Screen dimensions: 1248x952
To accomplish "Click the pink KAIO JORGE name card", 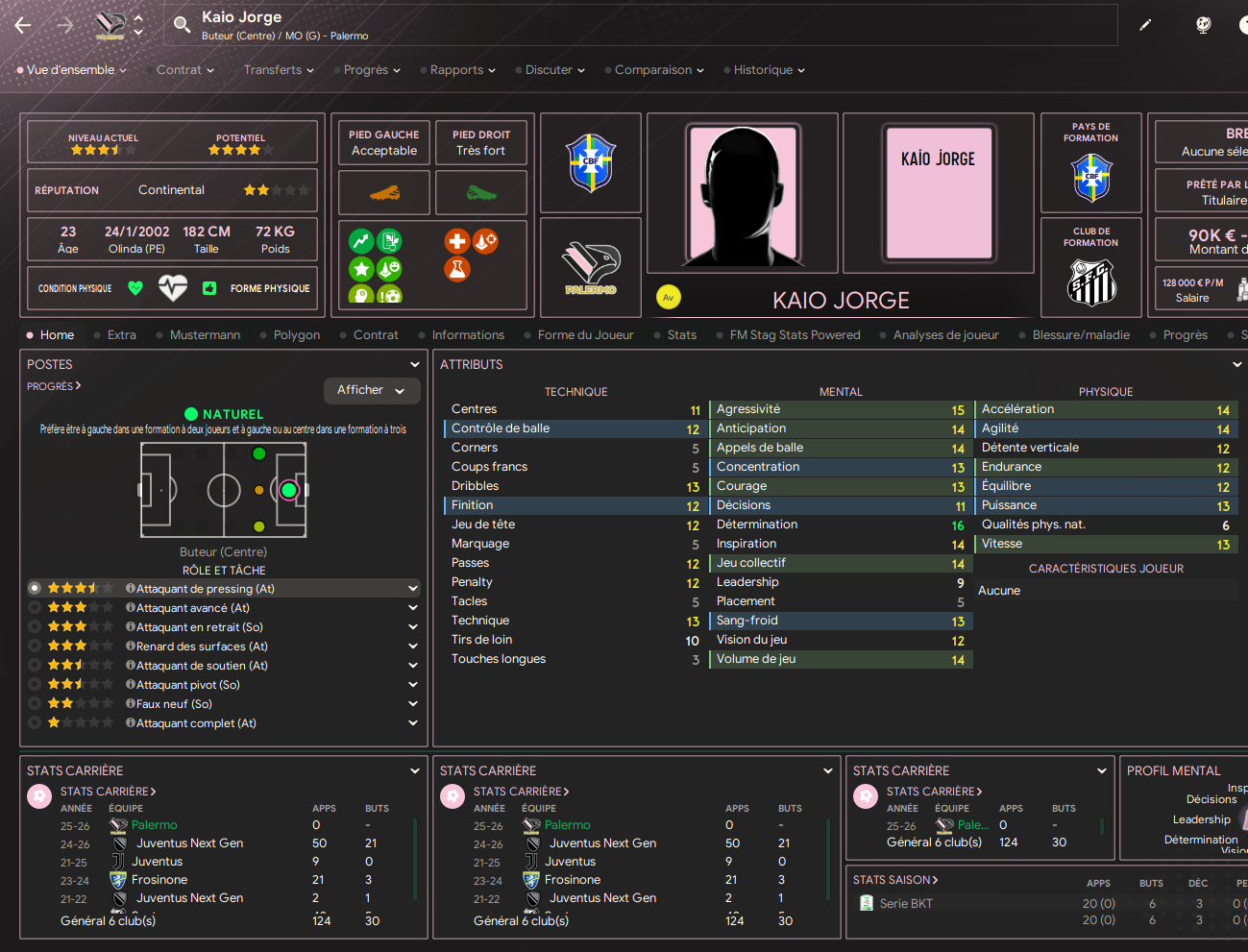I will point(939,193).
